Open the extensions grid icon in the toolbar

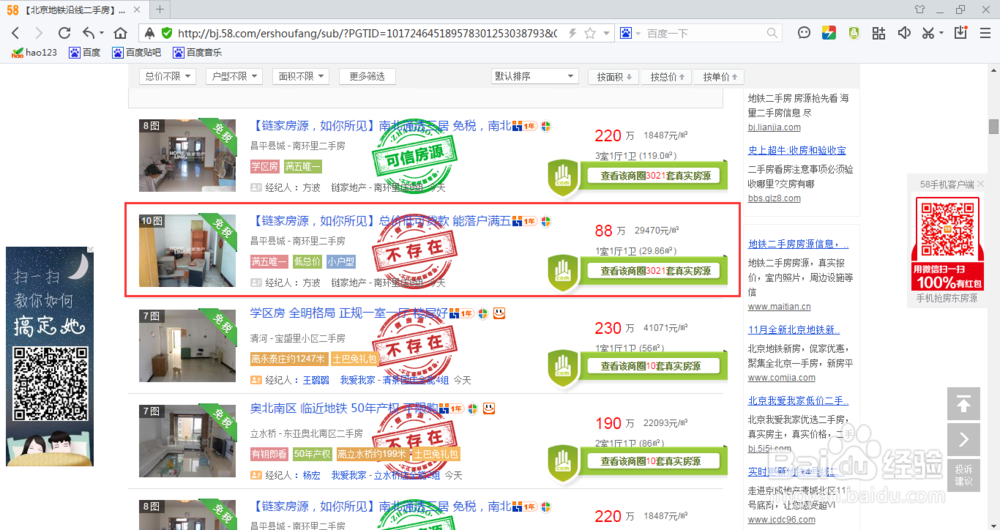(879, 33)
